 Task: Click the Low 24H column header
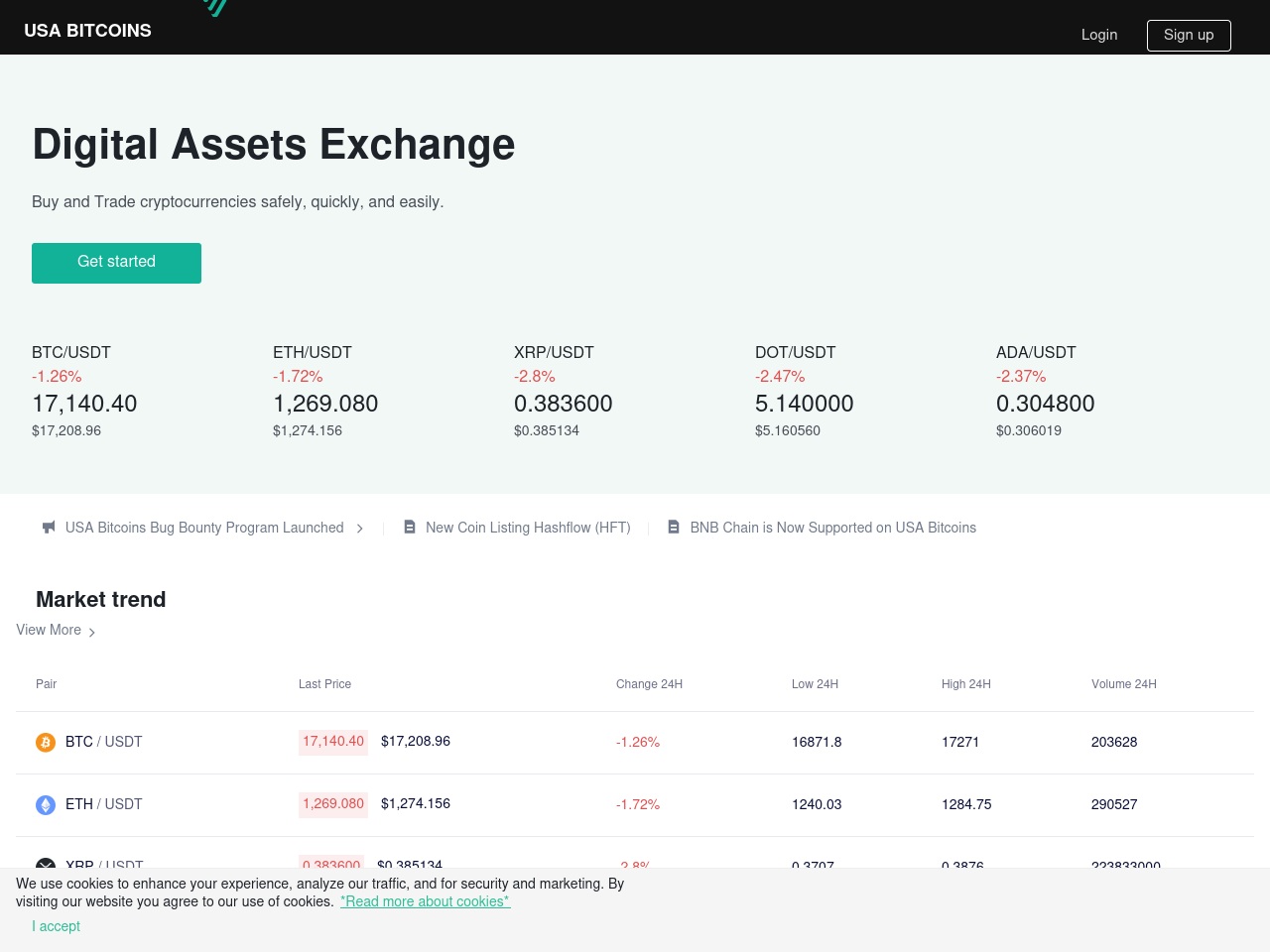[815, 684]
